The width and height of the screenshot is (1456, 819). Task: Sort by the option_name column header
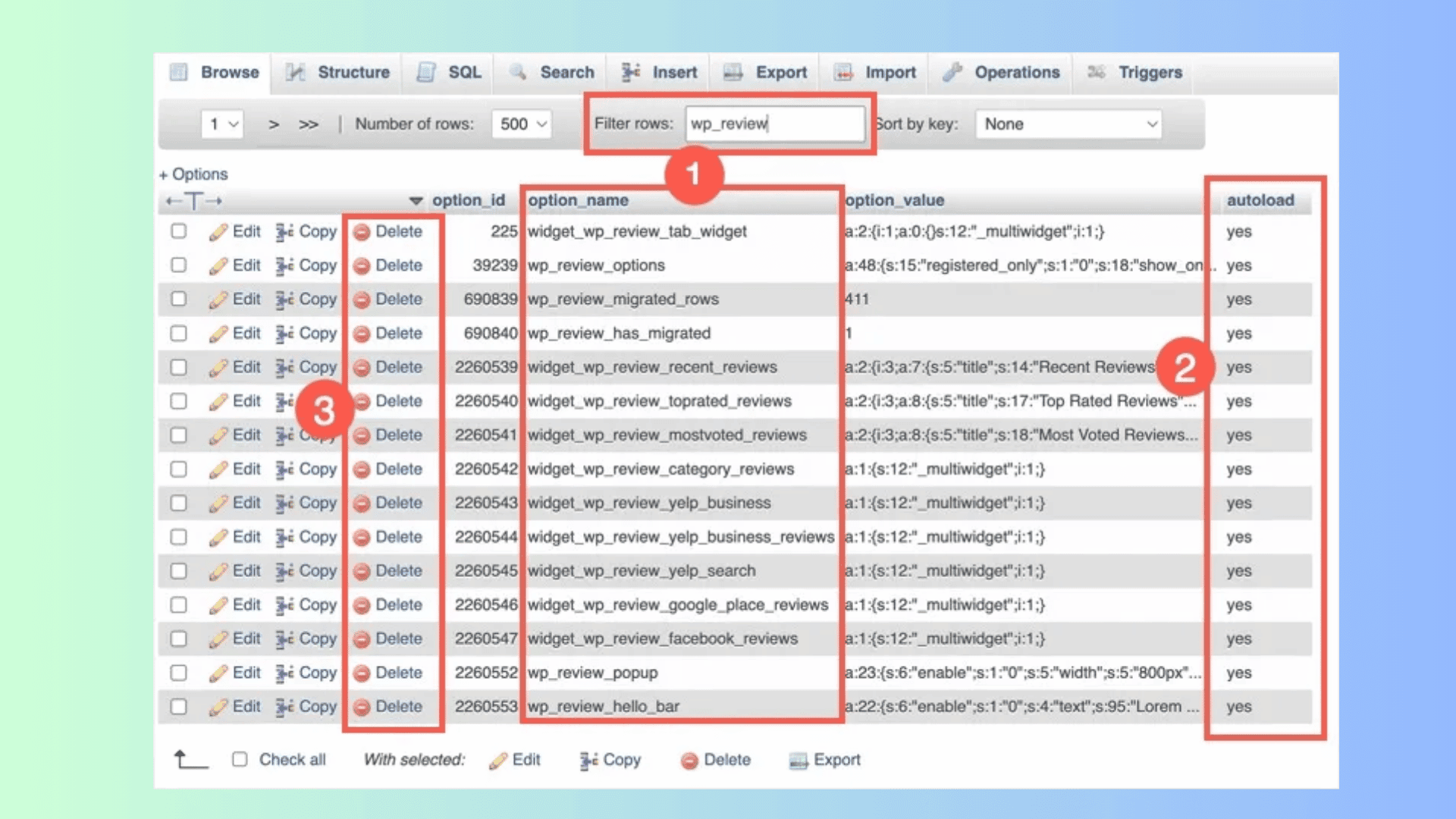578,200
